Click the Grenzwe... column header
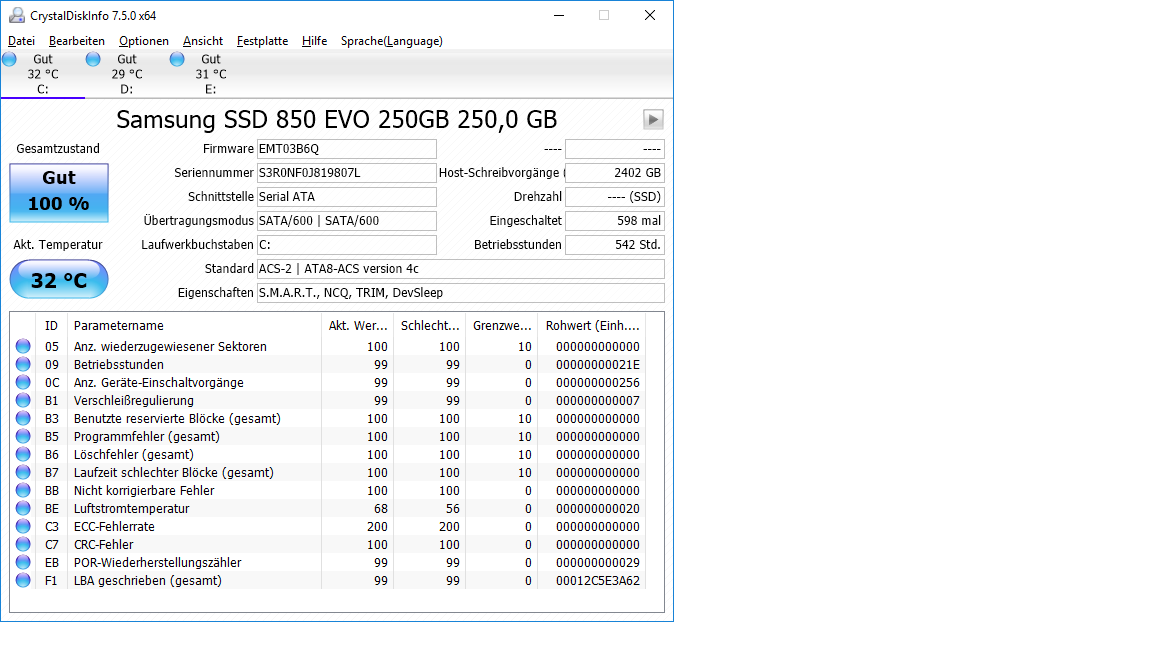The image size is (1152, 648). click(x=502, y=325)
